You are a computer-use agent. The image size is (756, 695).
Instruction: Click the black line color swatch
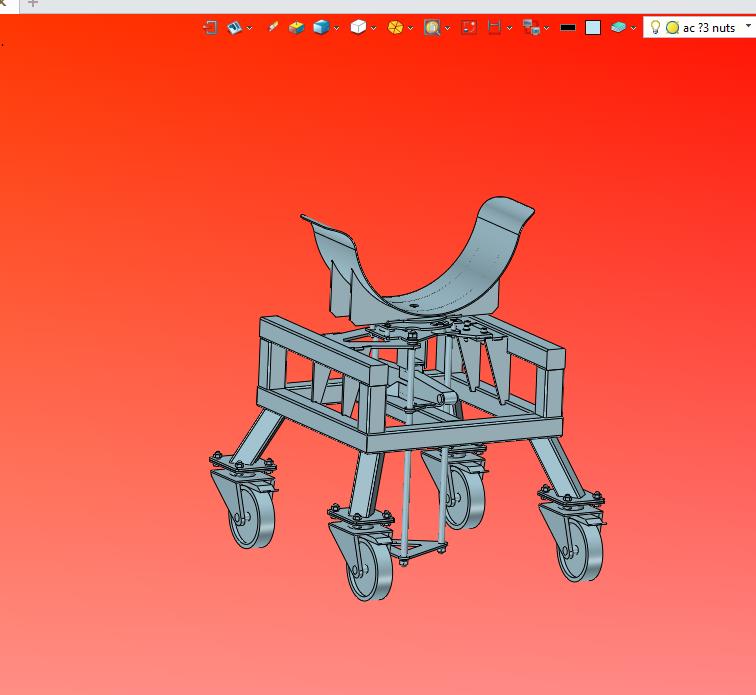coord(568,28)
